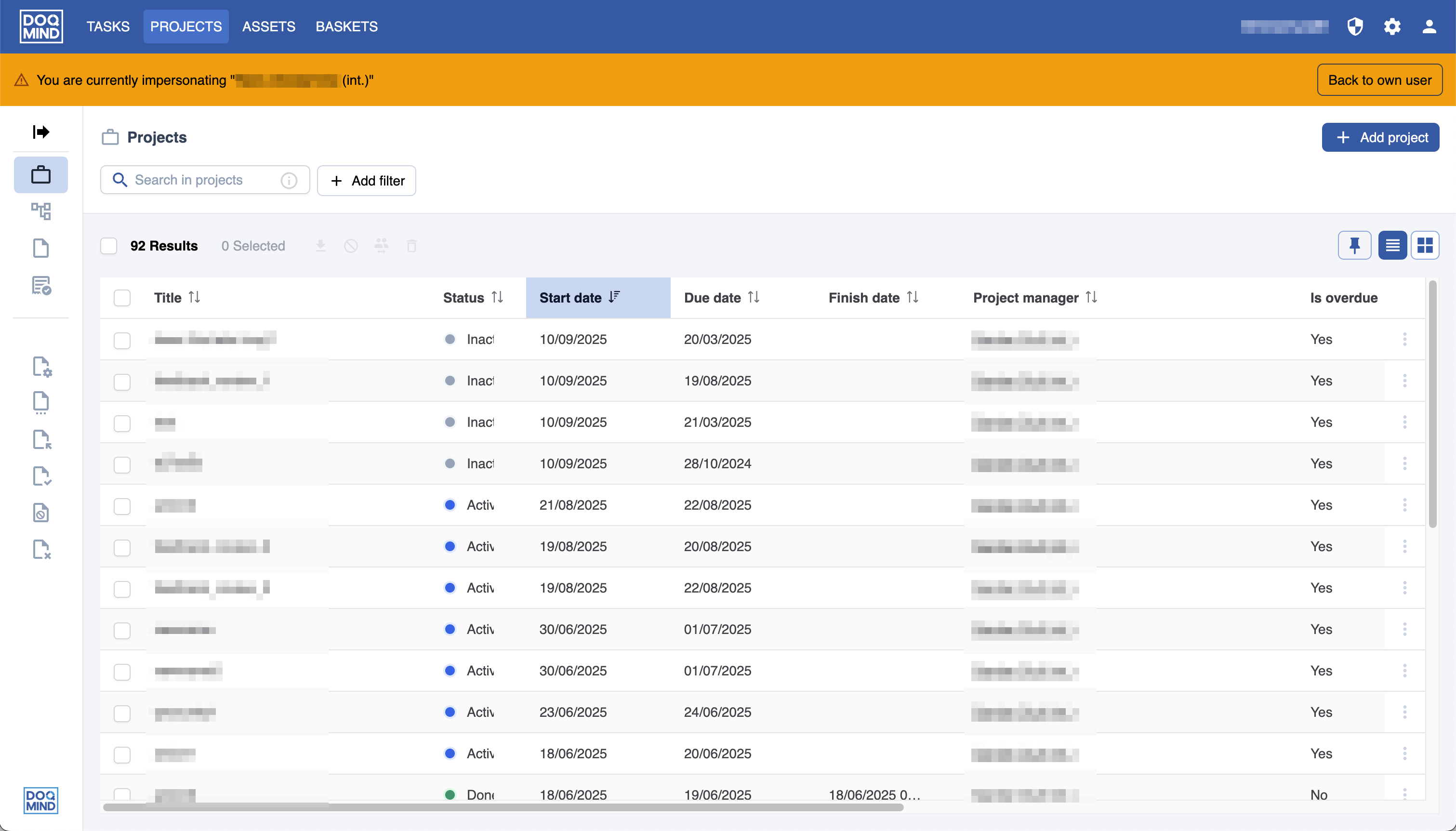Open the security shield icon in header
Image resolution: width=1456 pixels, height=831 pixels.
(x=1355, y=26)
